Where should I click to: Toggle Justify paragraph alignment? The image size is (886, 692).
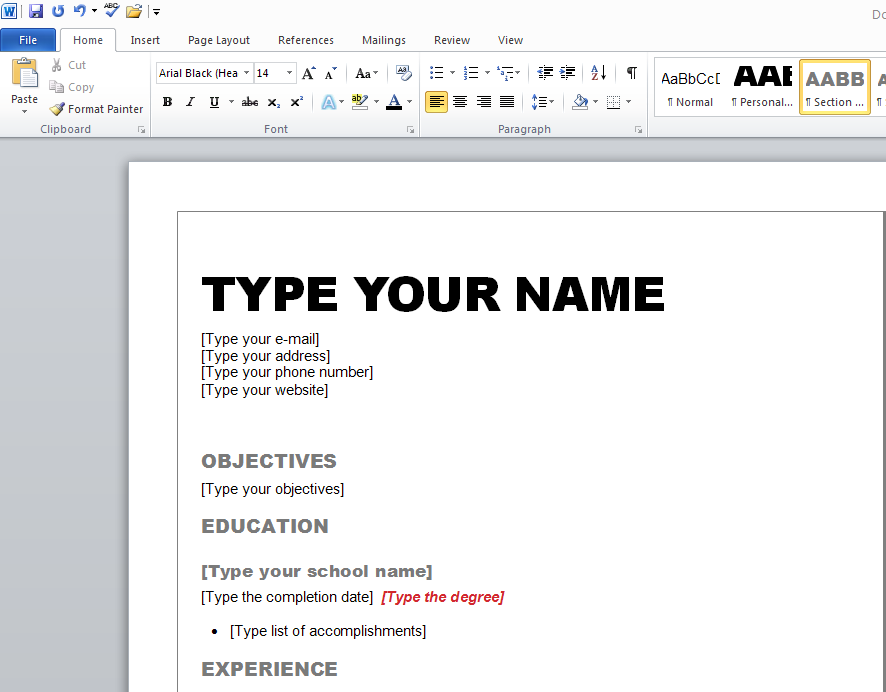pyautogui.click(x=506, y=101)
